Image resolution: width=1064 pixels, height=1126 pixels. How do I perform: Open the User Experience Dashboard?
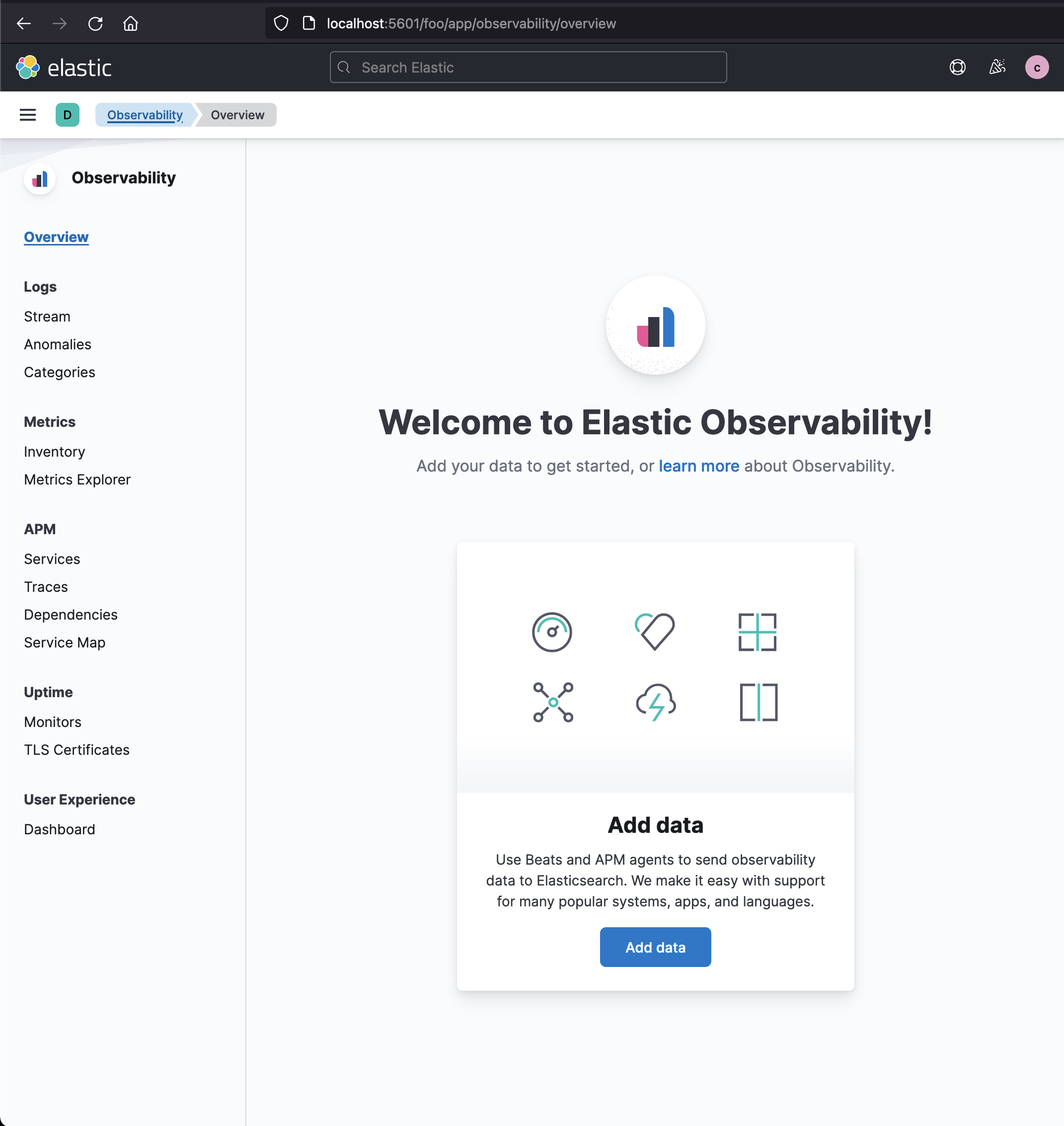[60, 829]
